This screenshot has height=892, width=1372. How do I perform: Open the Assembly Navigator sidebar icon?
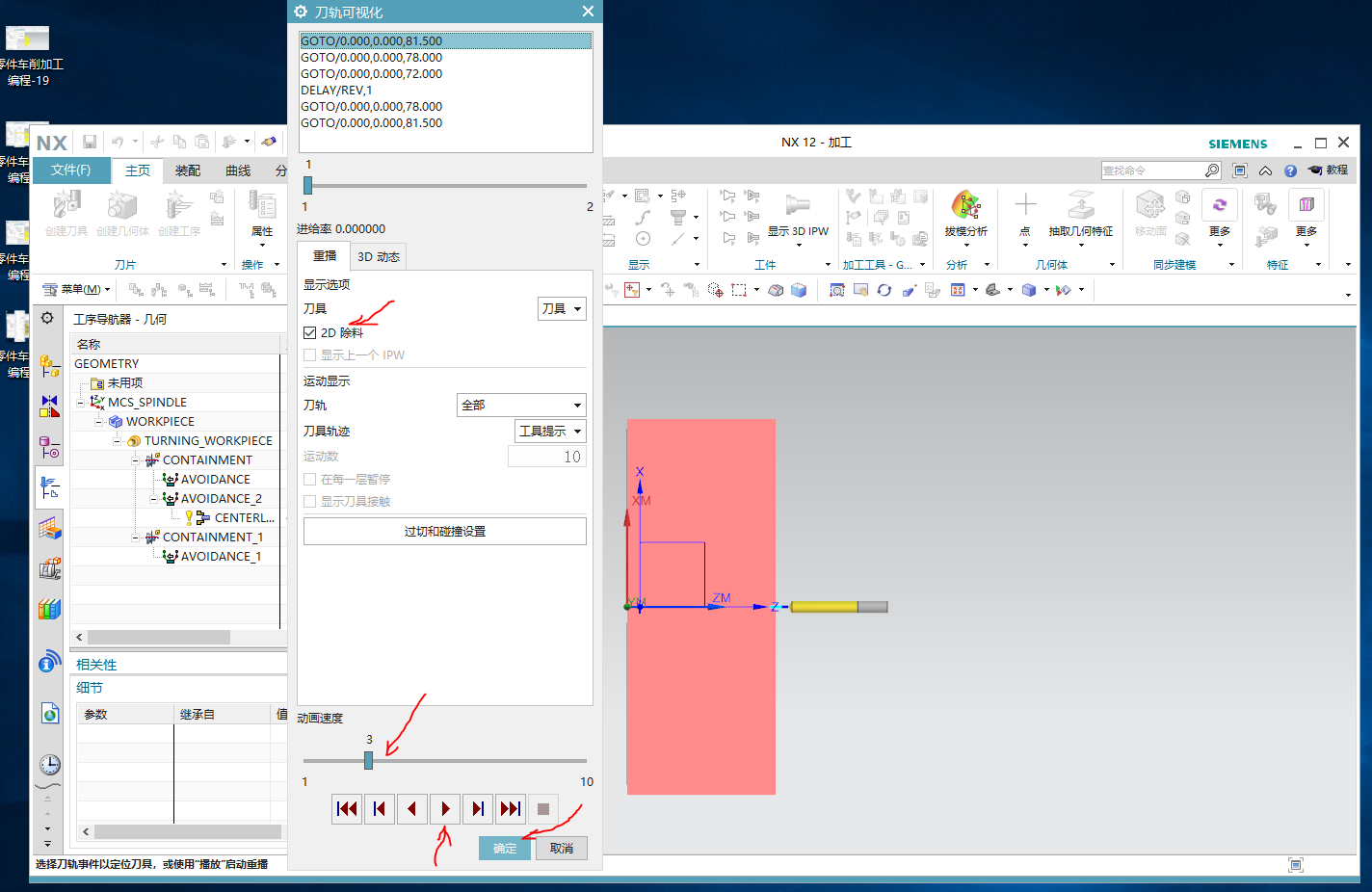(x=49, y=366)
